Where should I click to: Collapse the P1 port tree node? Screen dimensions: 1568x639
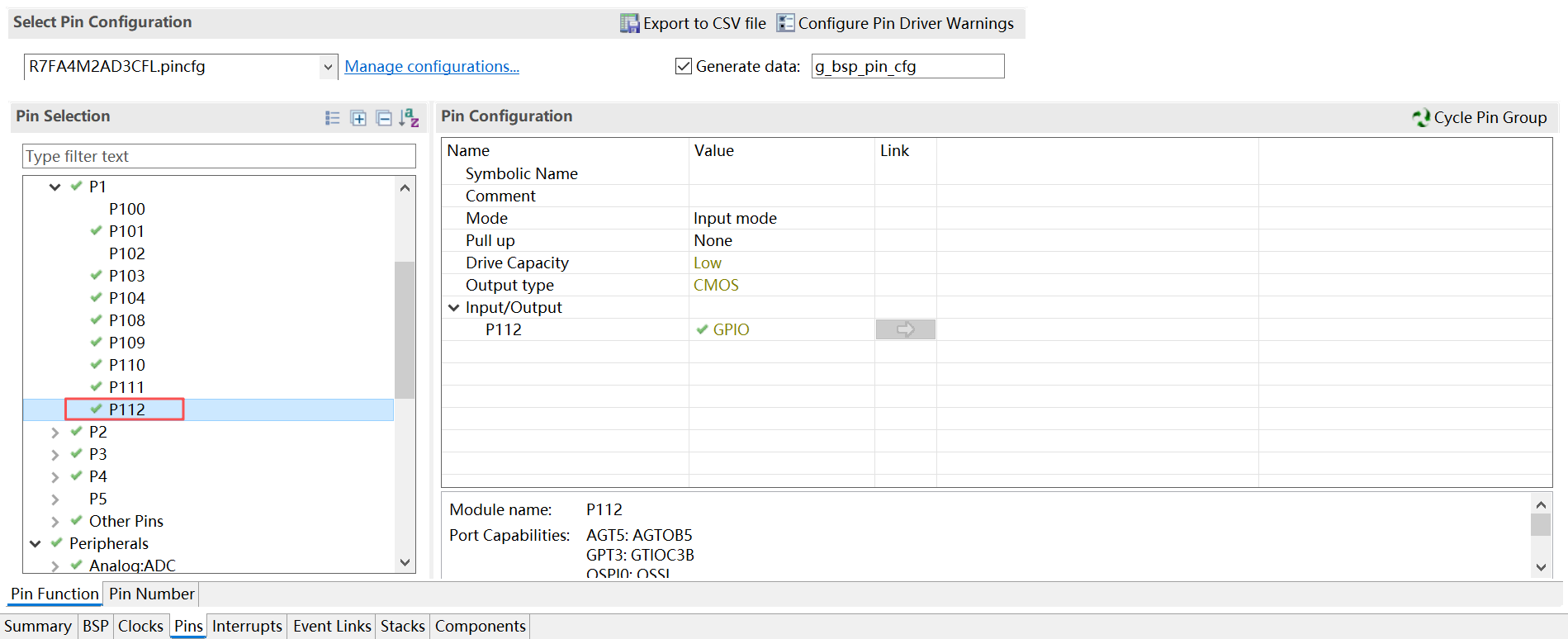pyautogui.click(x=54, y=187)
